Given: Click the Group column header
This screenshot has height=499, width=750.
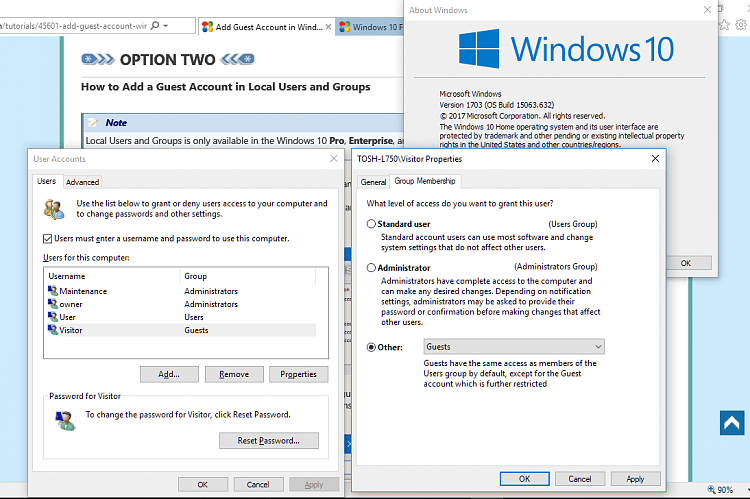Looking at the screenshot, I should (248, 277).
